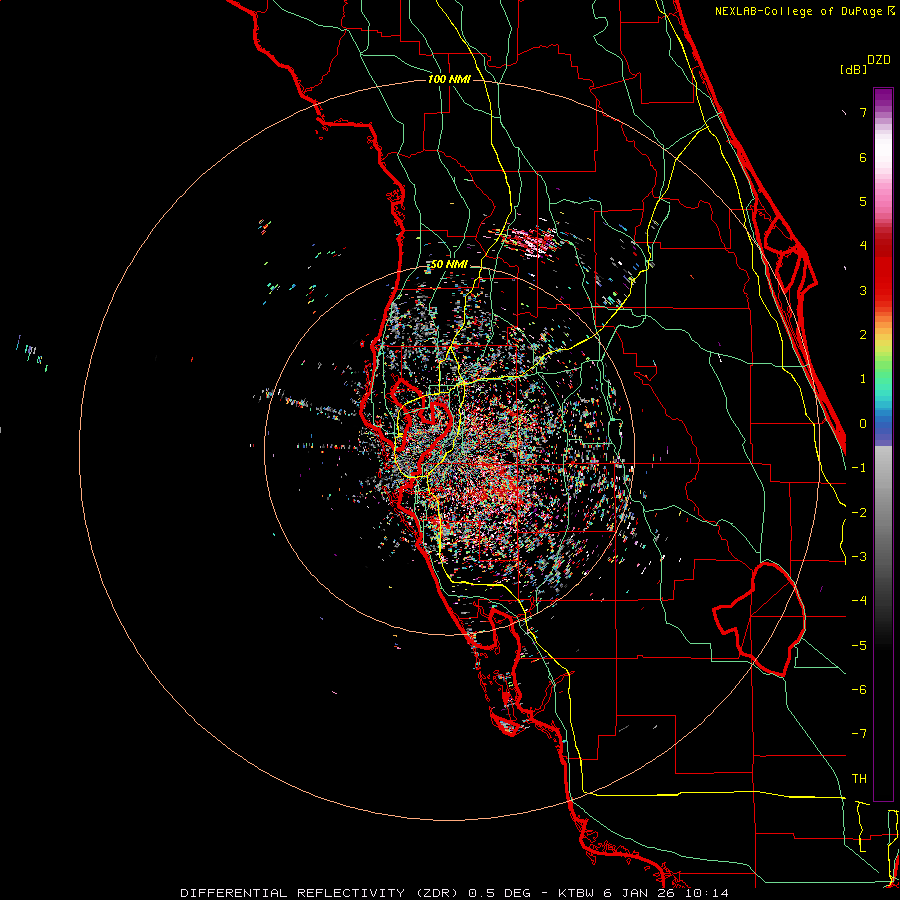Viewport: 900px width, 900px height.
Task: Click the 6 value on the color scale
Action: coord(863,157)
